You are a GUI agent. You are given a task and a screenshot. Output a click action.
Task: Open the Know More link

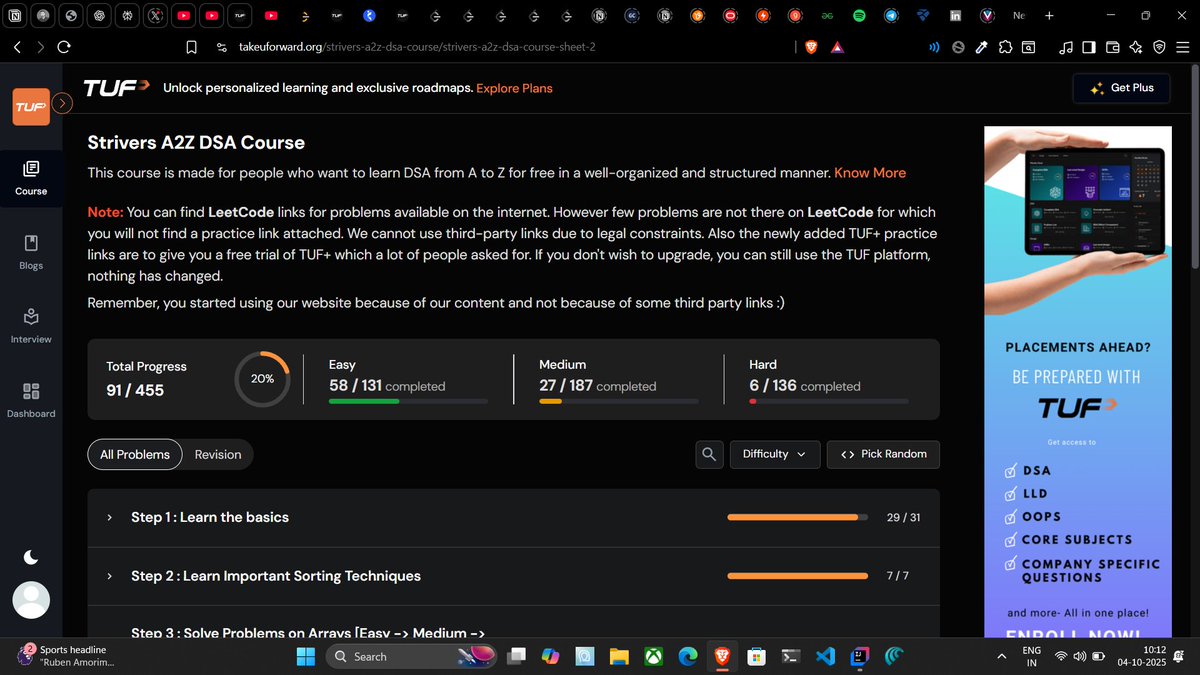870,173
